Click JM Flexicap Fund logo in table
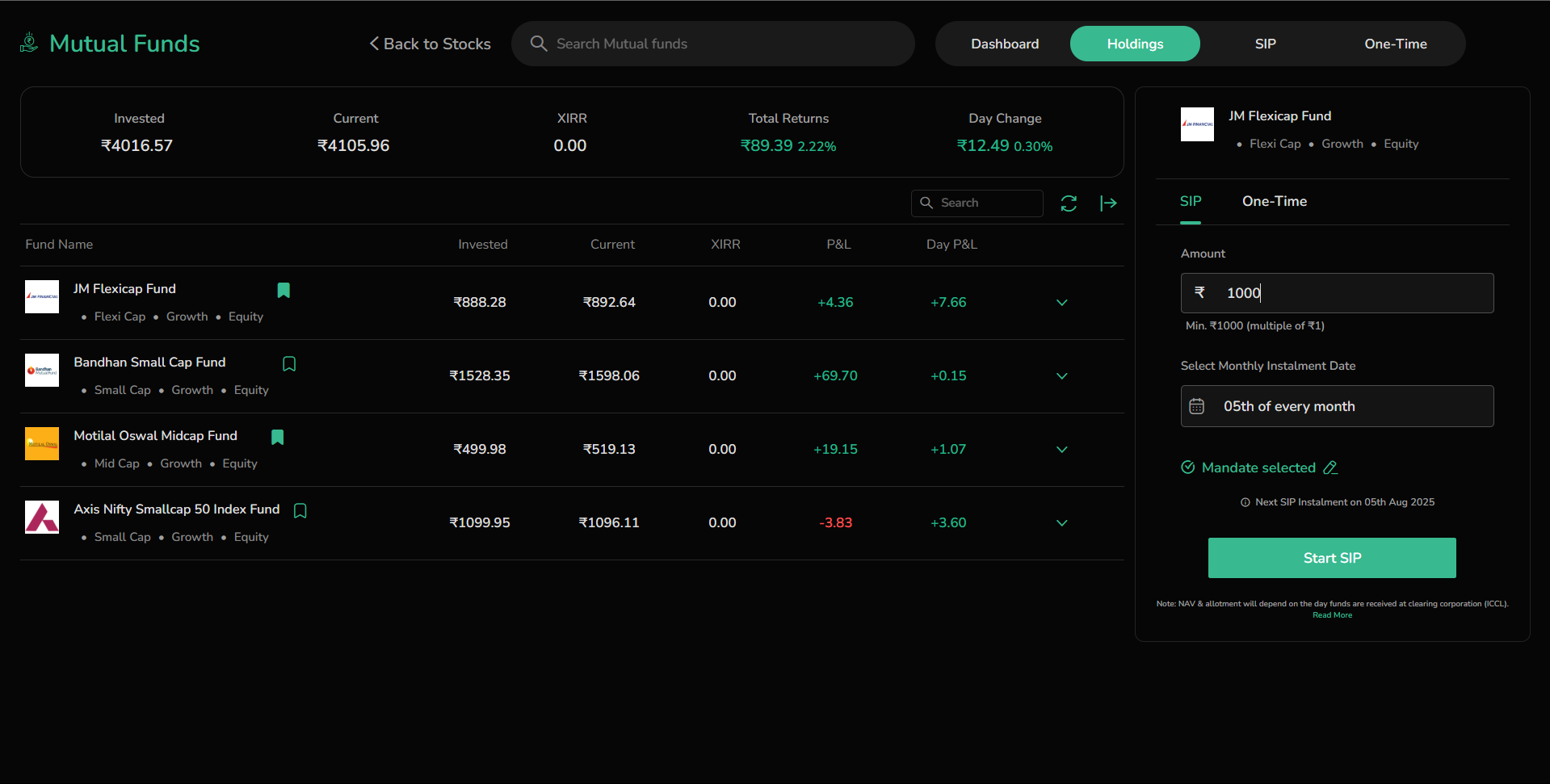Screen dimensions: 1550x784 42,296
